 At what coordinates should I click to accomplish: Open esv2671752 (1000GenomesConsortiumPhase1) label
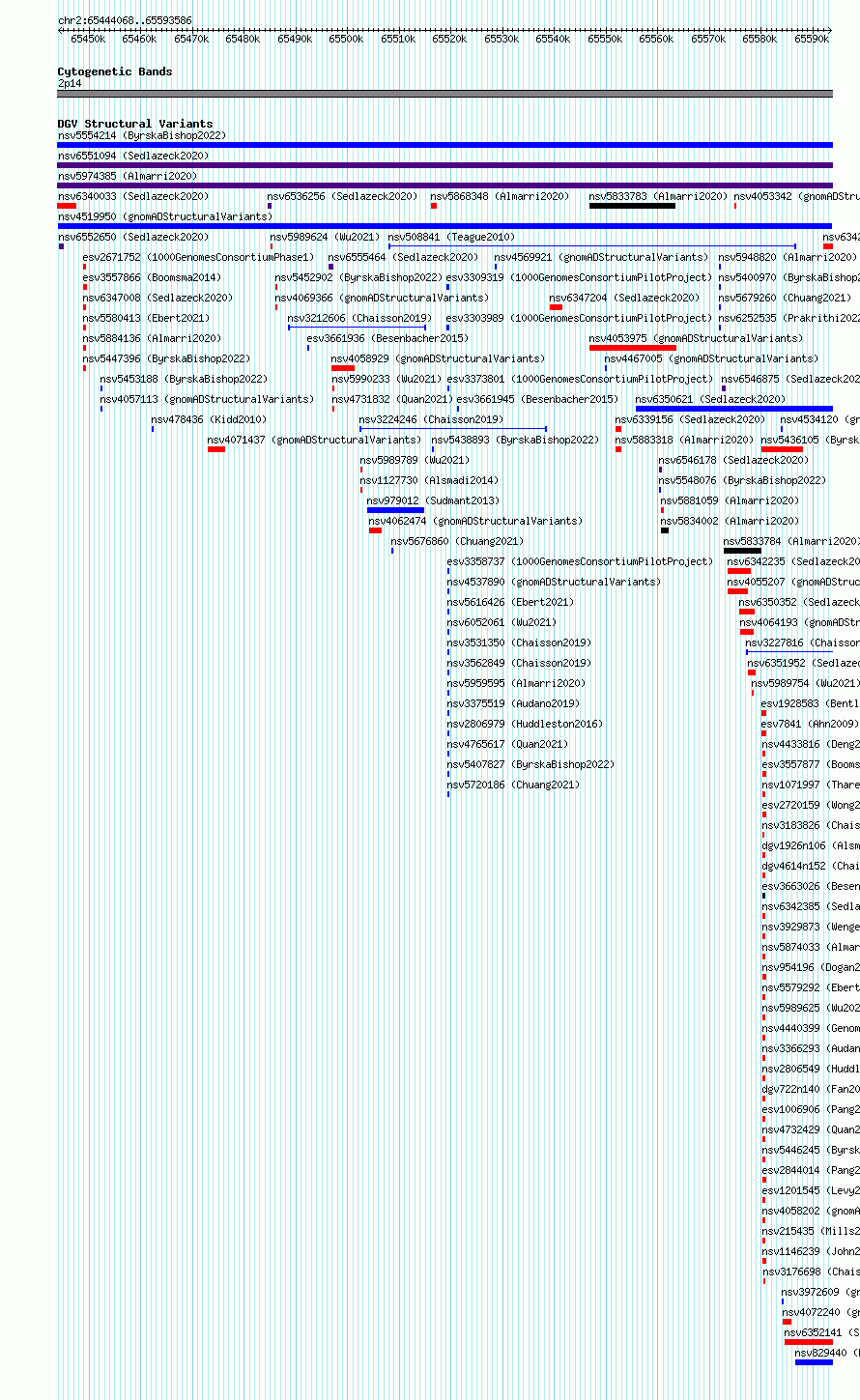pos(199,257)
